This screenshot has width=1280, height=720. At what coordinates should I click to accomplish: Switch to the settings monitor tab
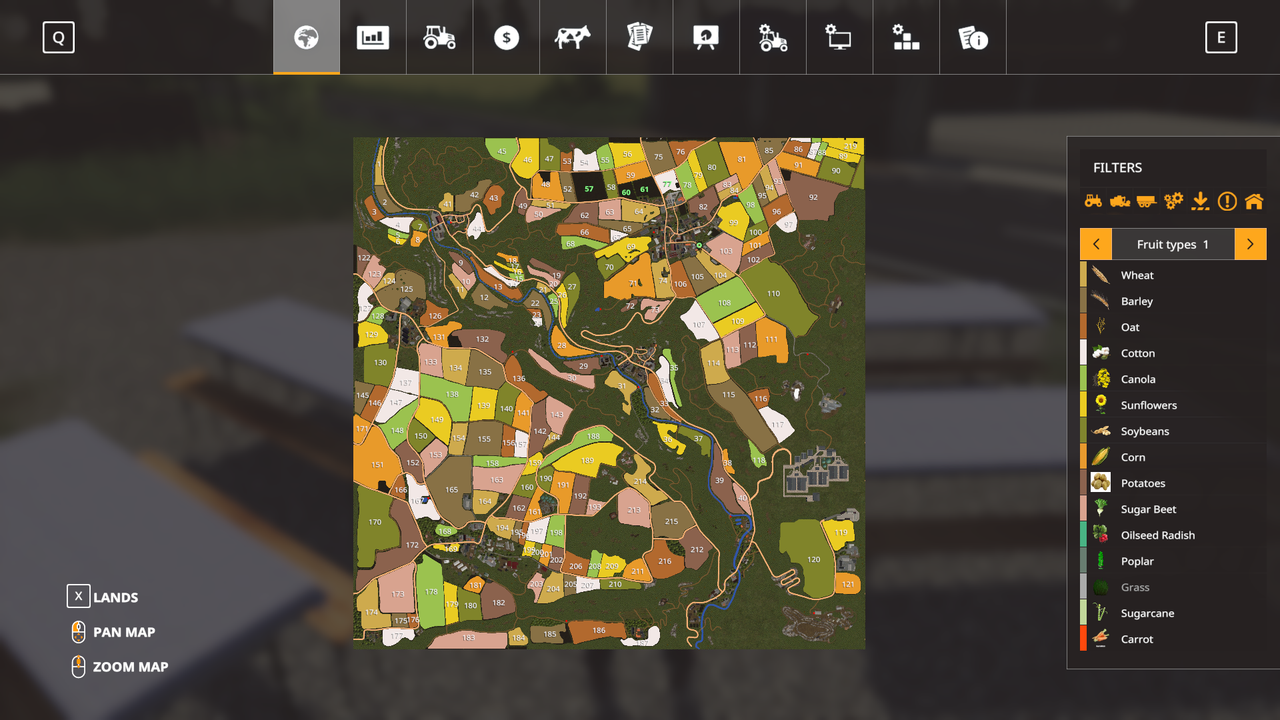click(839, 37)
